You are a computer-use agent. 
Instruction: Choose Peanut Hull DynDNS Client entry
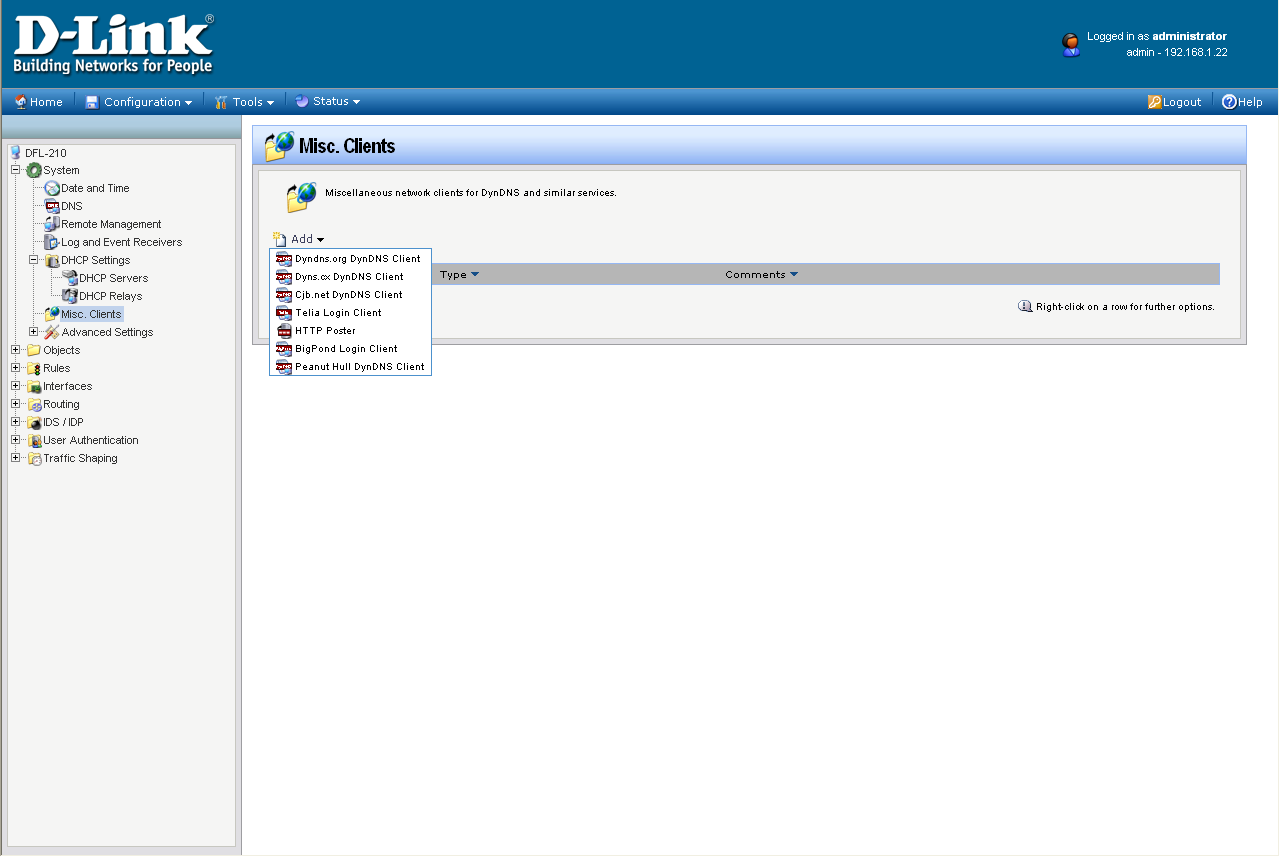pyautogui.click(x=350, y=367)
